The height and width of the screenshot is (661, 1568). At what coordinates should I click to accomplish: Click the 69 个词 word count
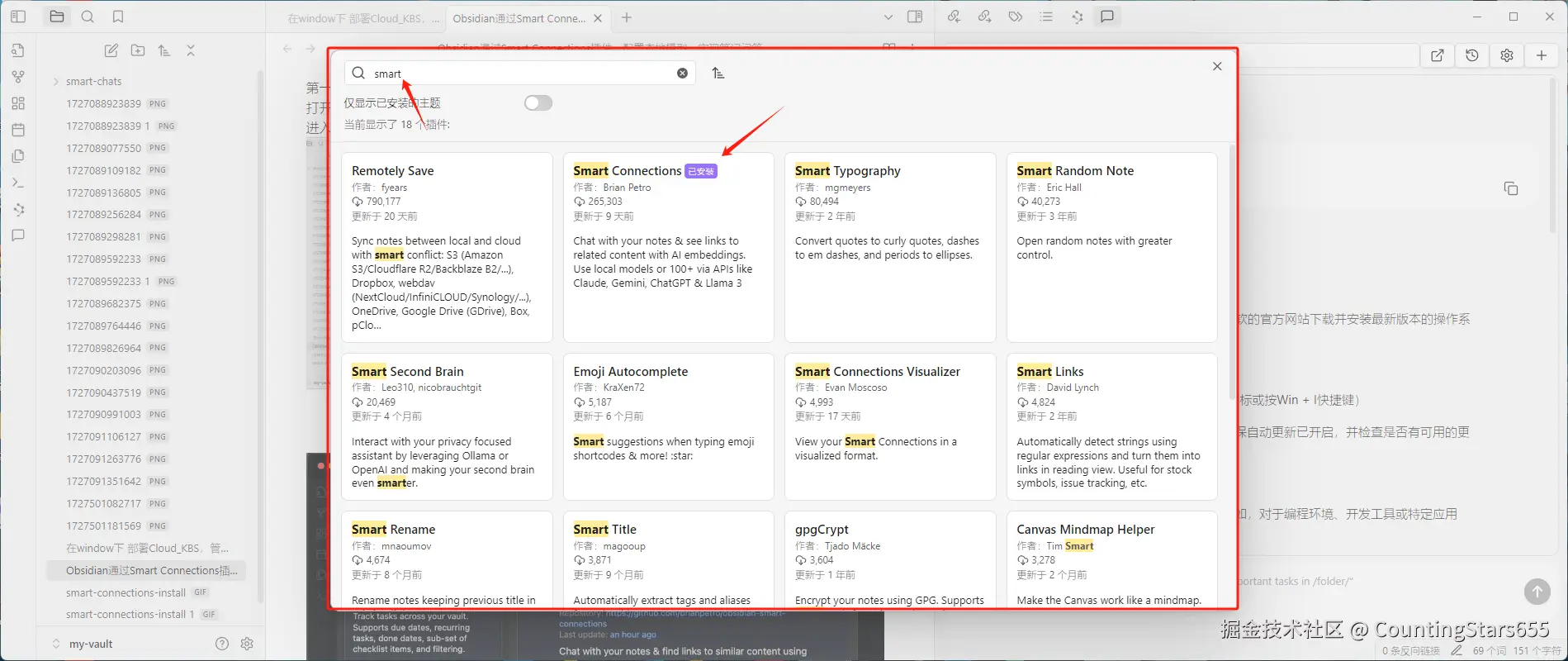coord(1489,651)
